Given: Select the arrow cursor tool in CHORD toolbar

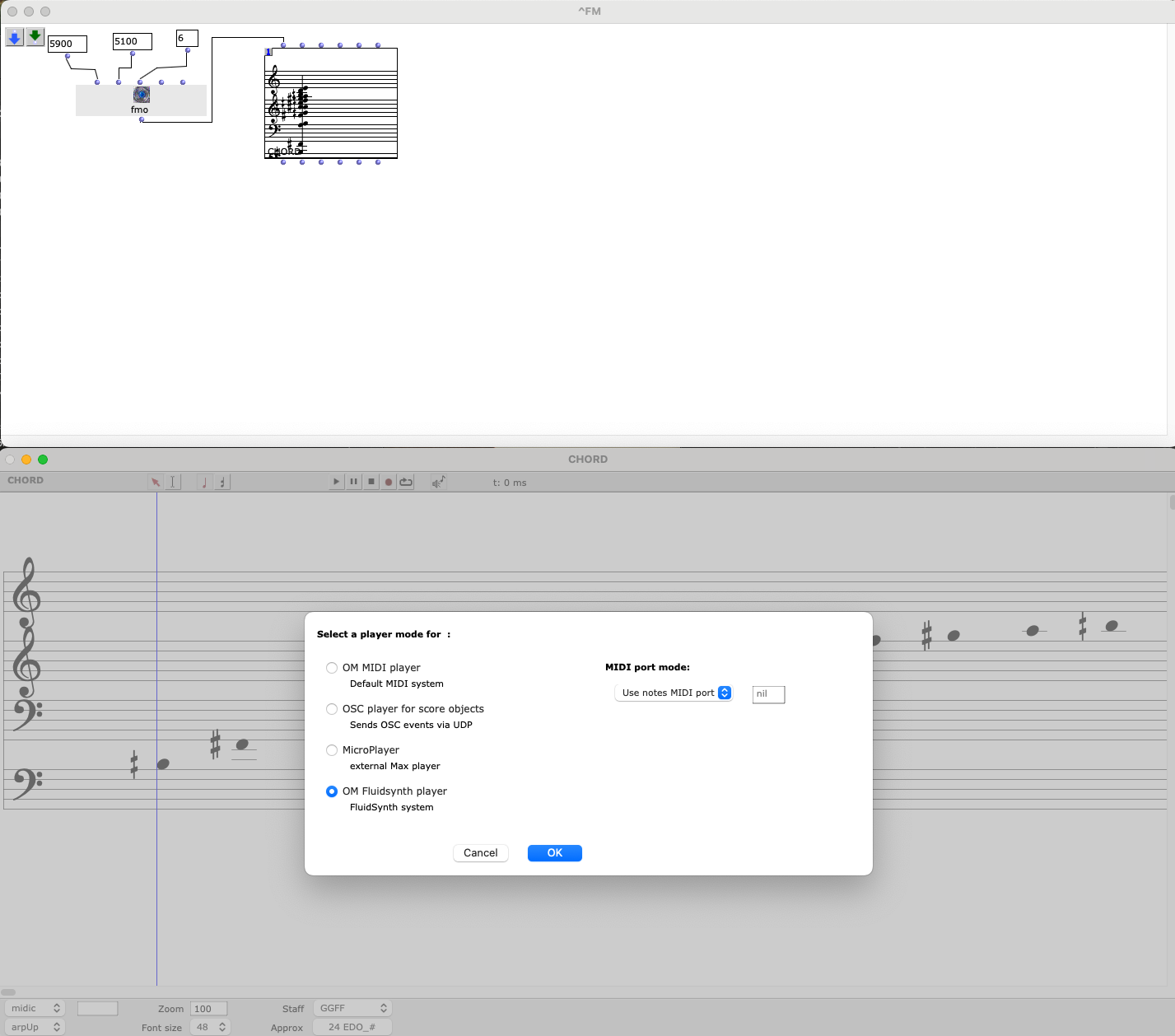Looking at the screenshot, I should tap(155, 483).
